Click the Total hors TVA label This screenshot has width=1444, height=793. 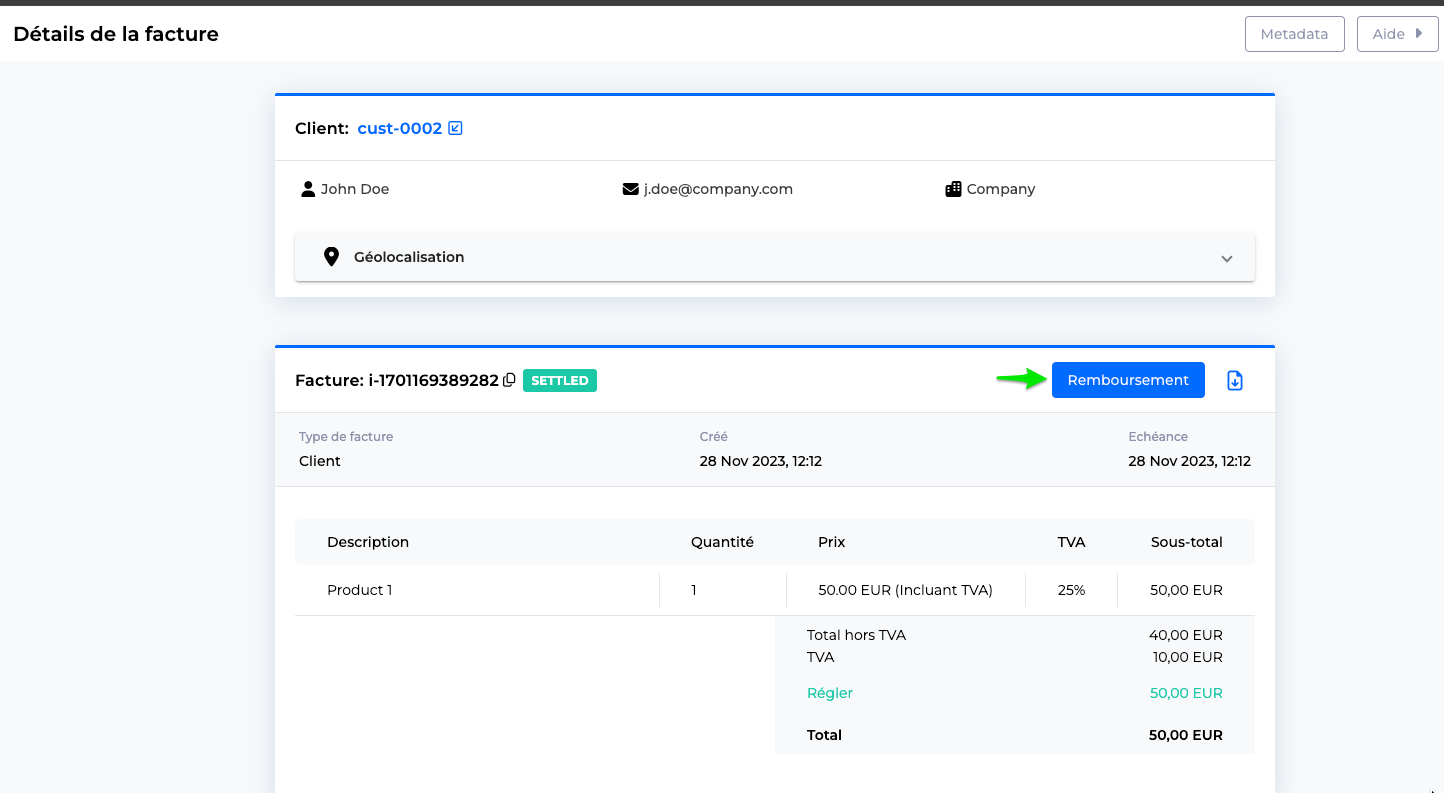click(856, 635)
